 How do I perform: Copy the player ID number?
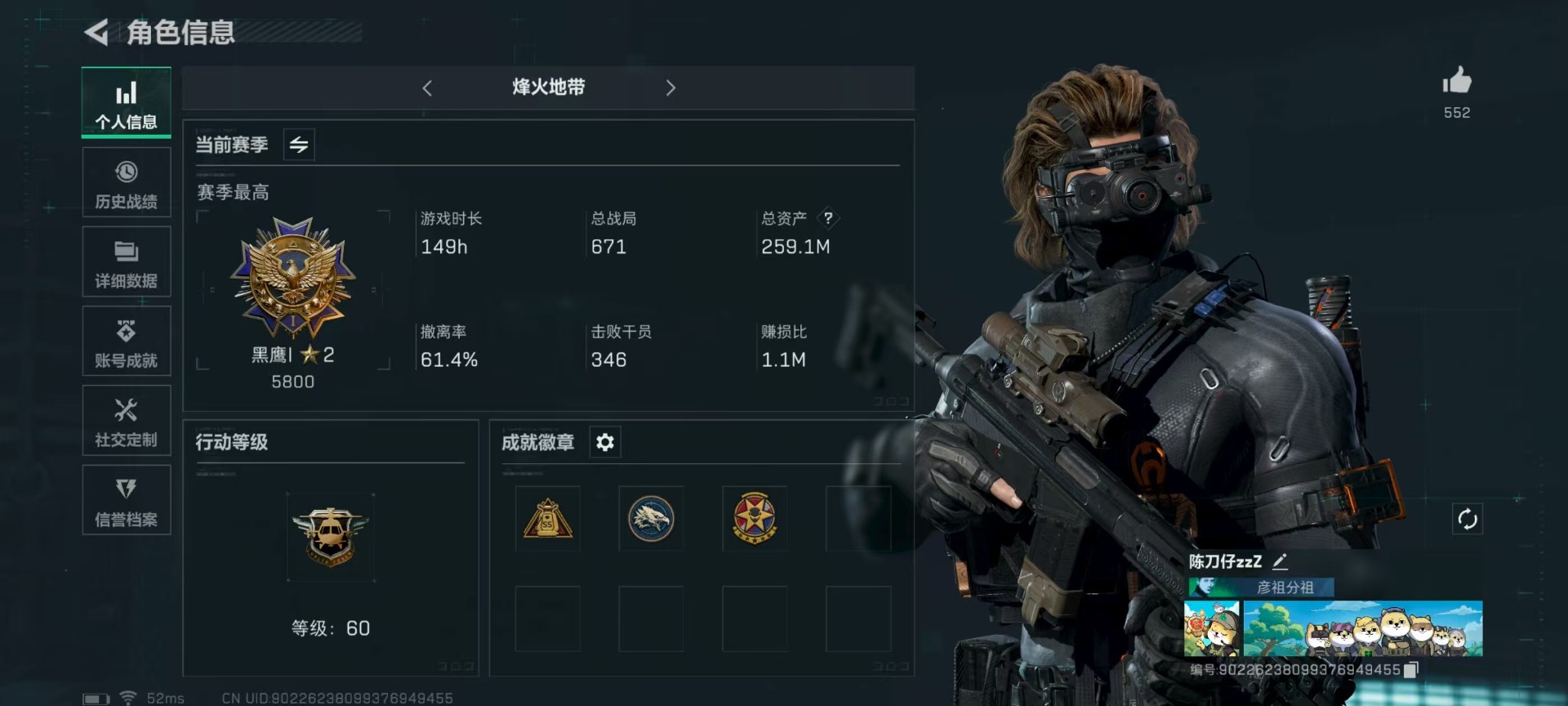[x=1411, y=669]
